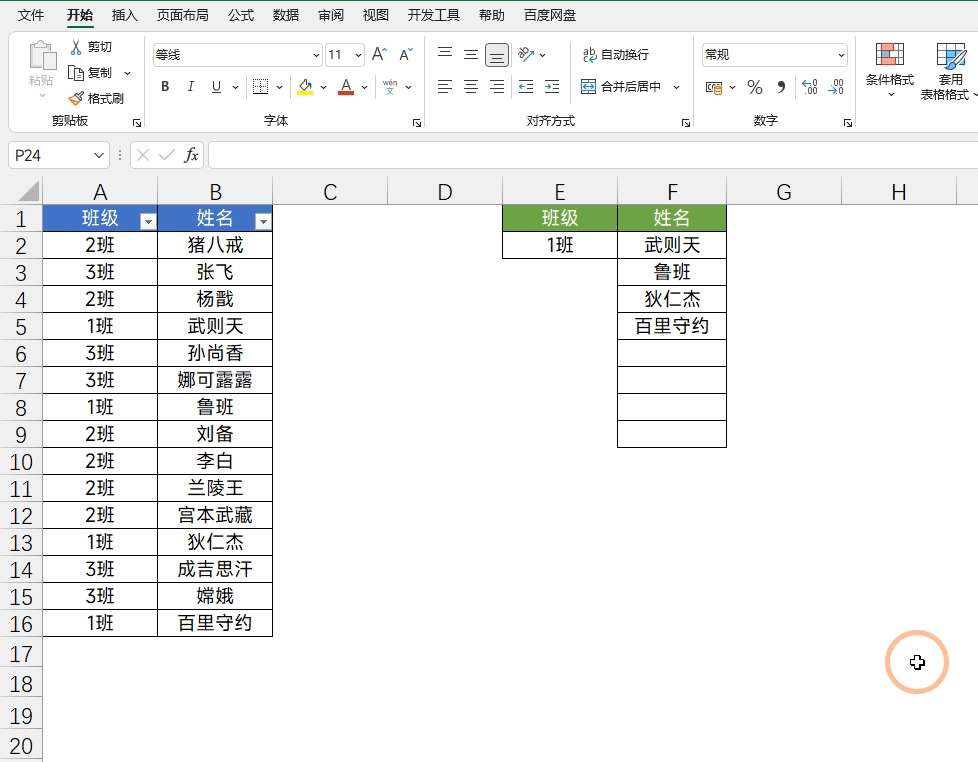
Task: Open the Name Box dropdown arrow
Action: point(99,155)
